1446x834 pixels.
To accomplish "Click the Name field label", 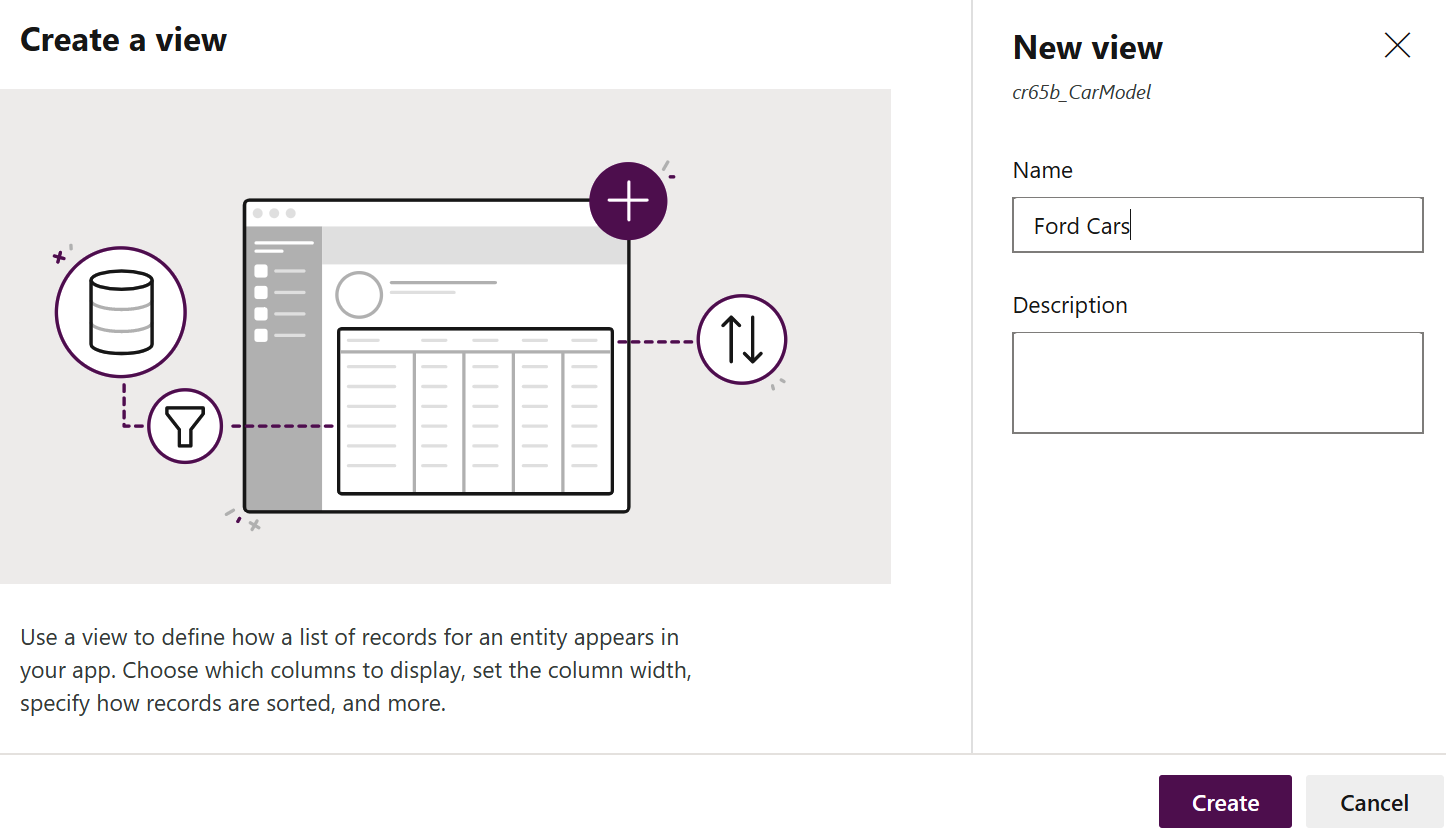I will pos(1042,170).
